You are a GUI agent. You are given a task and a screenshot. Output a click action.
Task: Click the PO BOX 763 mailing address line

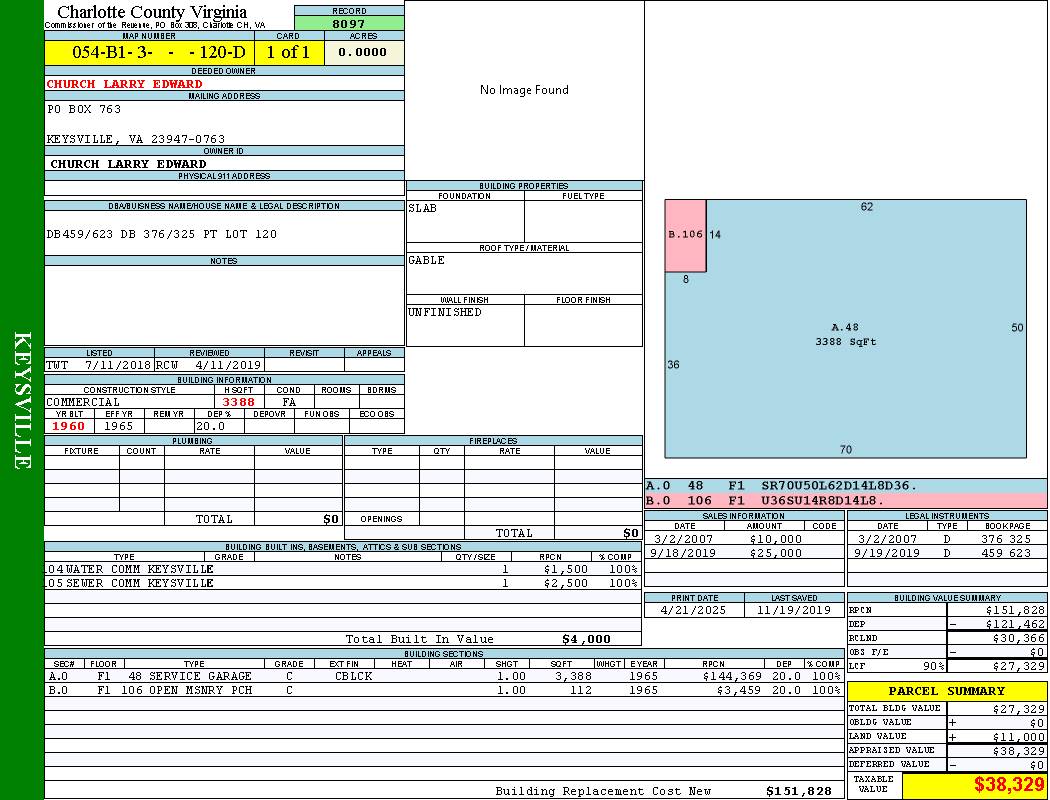[x=84, y=110]
